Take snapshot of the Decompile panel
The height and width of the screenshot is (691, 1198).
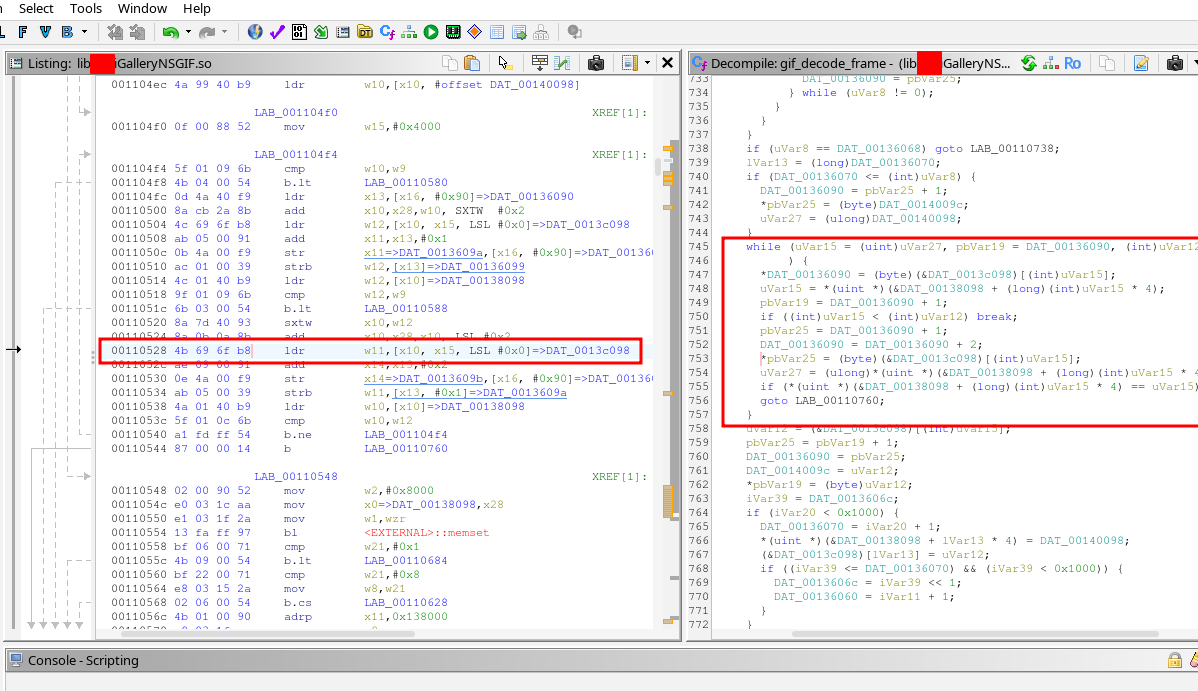pyautogui.click(x=1176, y=63)
